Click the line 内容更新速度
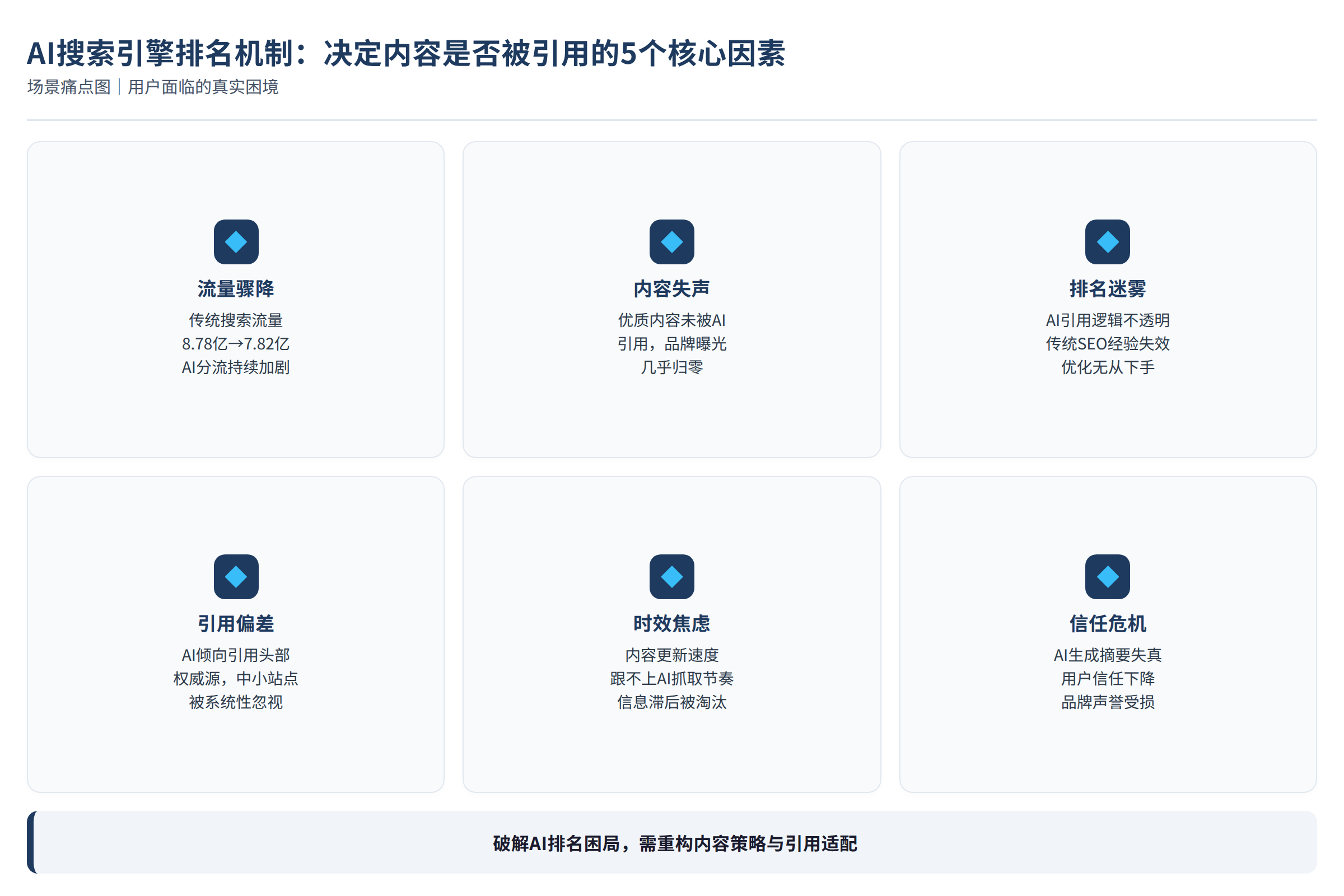The width and height of the screenshot is (1344, 896). point(672,655)
